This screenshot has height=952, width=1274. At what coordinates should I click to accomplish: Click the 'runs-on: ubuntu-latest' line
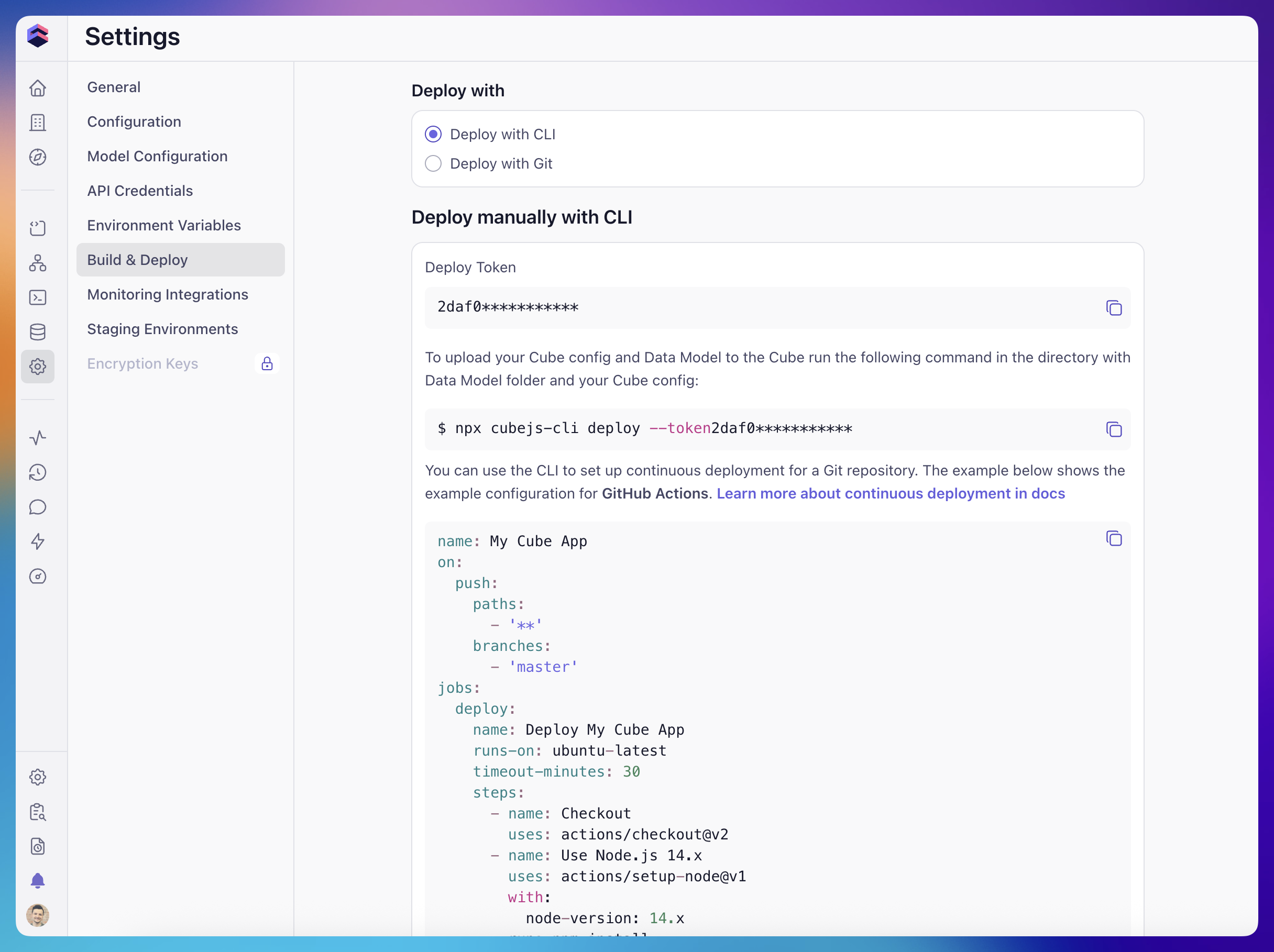(569, 750)
